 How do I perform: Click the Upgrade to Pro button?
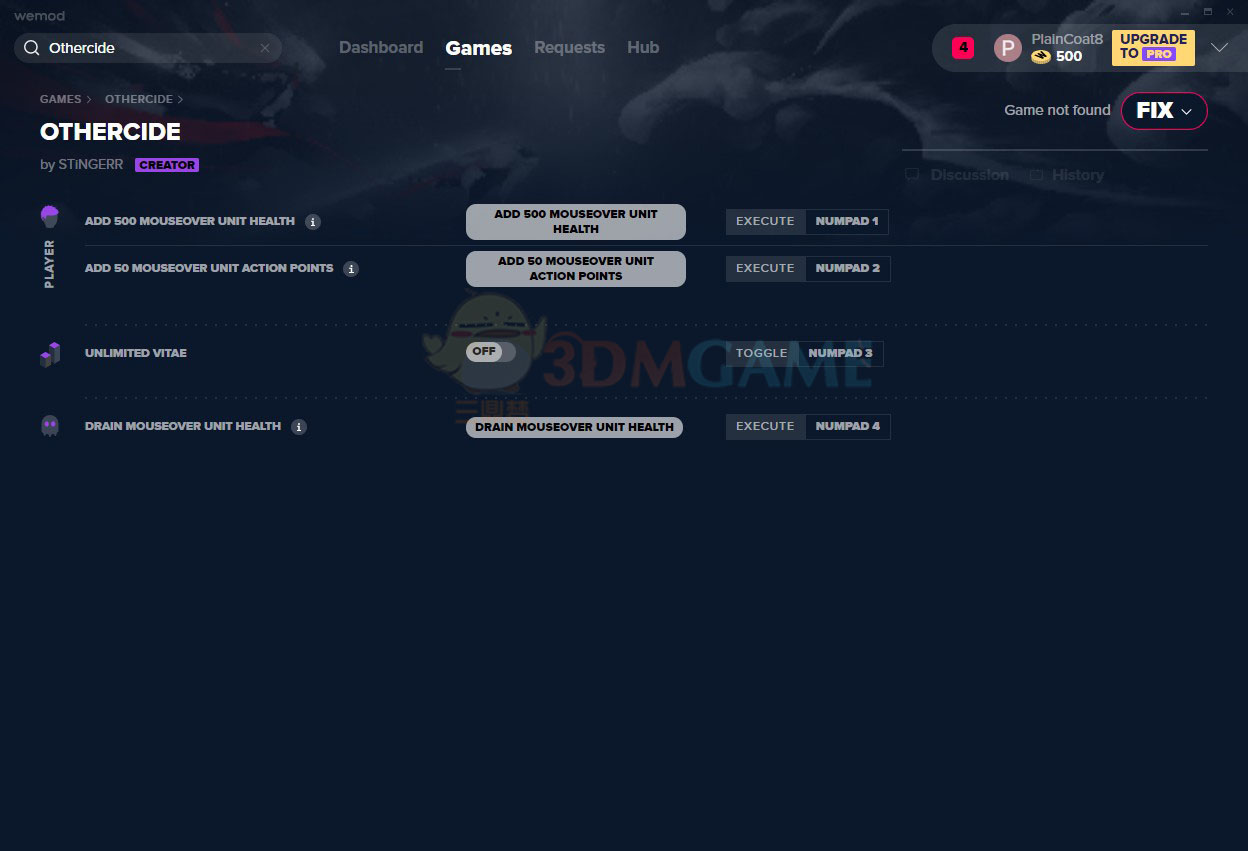coord(1153,47)
